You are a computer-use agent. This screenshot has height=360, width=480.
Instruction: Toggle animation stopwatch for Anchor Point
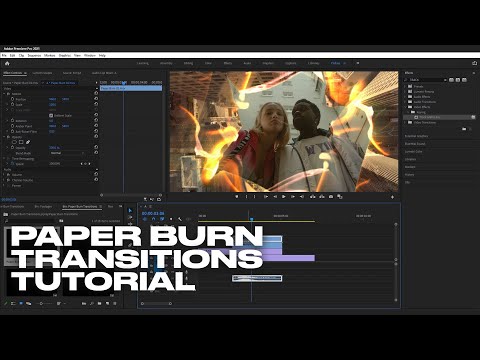coord(12,126)
